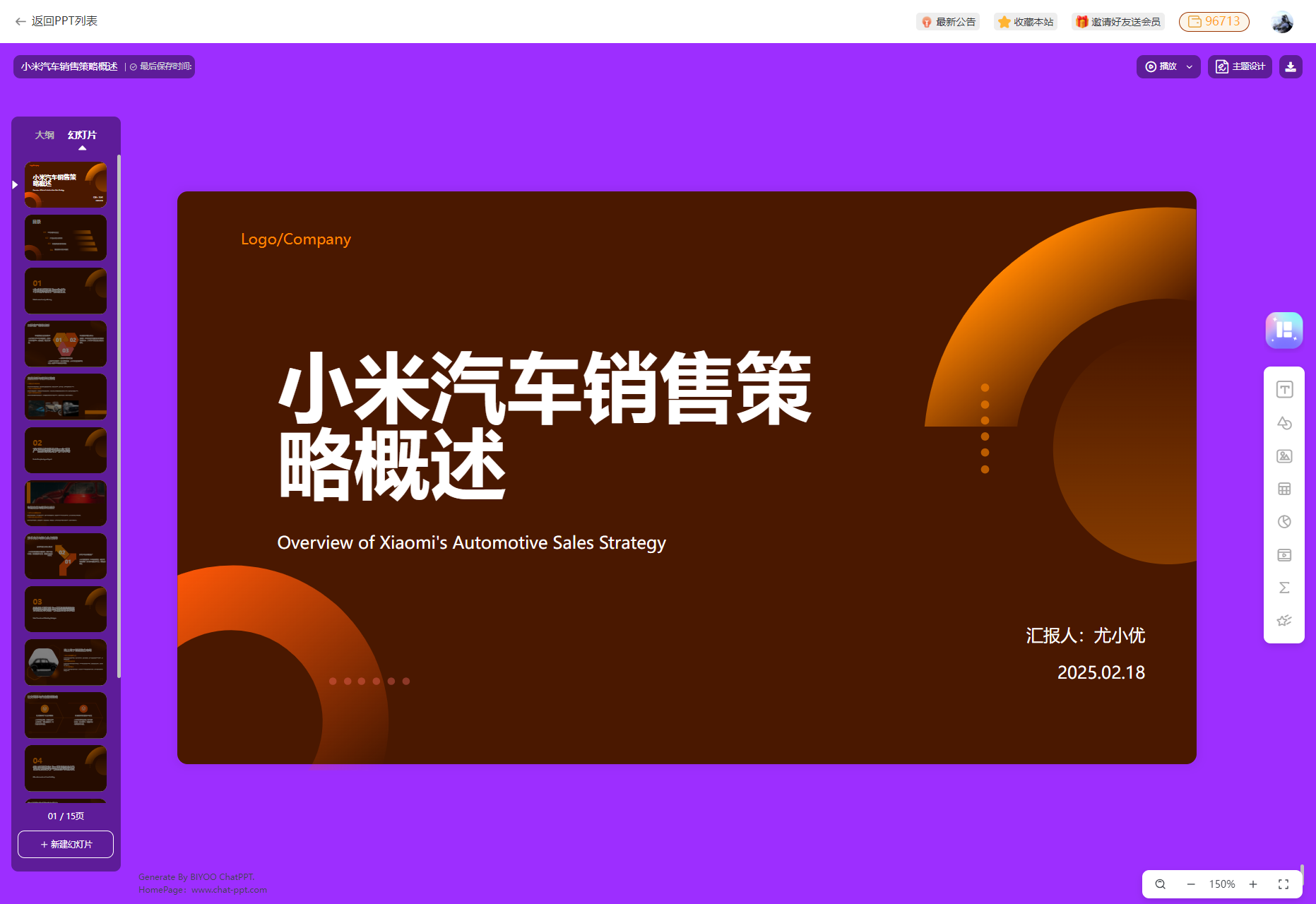Open the user avatar profile
Screen dimensions: 1316x904
[1282, 22]
